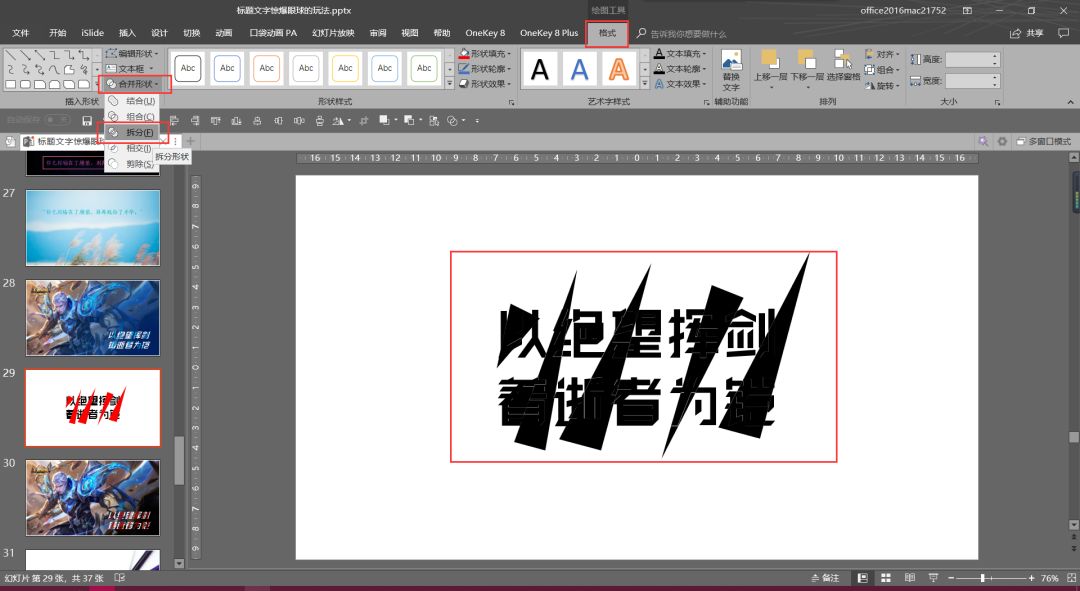The width and height of the screenshot is (1080, 591).
Task: Expand the shape styles gallery more button
Action: click(x=449, y=84)
